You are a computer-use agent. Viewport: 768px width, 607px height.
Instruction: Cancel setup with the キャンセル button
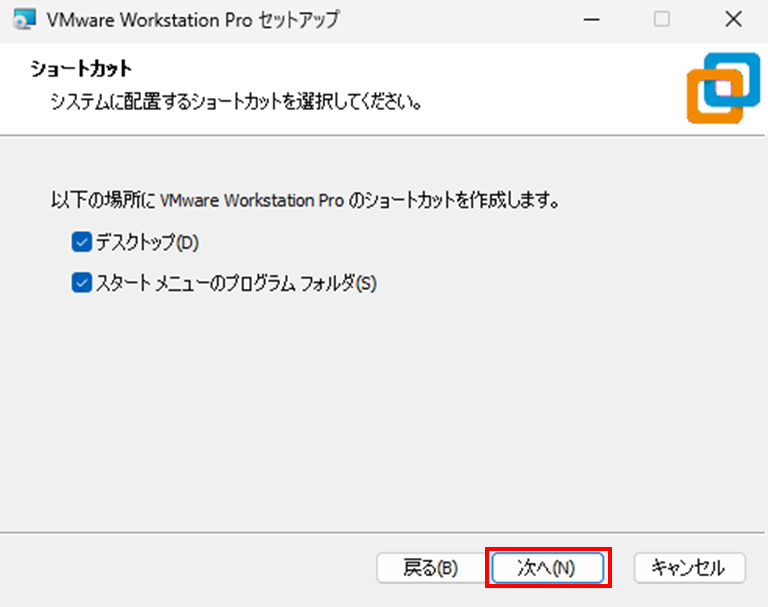tap(689, 568)
